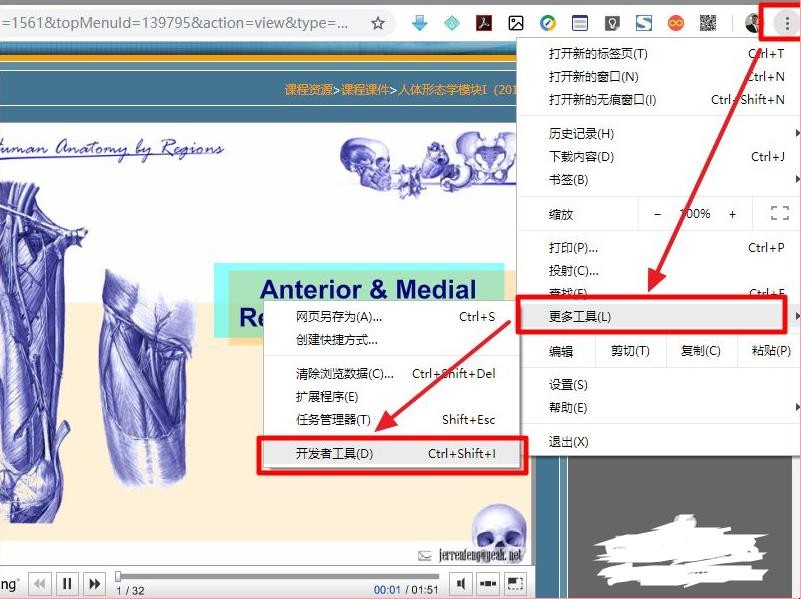Choose 打开新的标签页(T) from the menu
801x599 pixels.
pos(658,54)
